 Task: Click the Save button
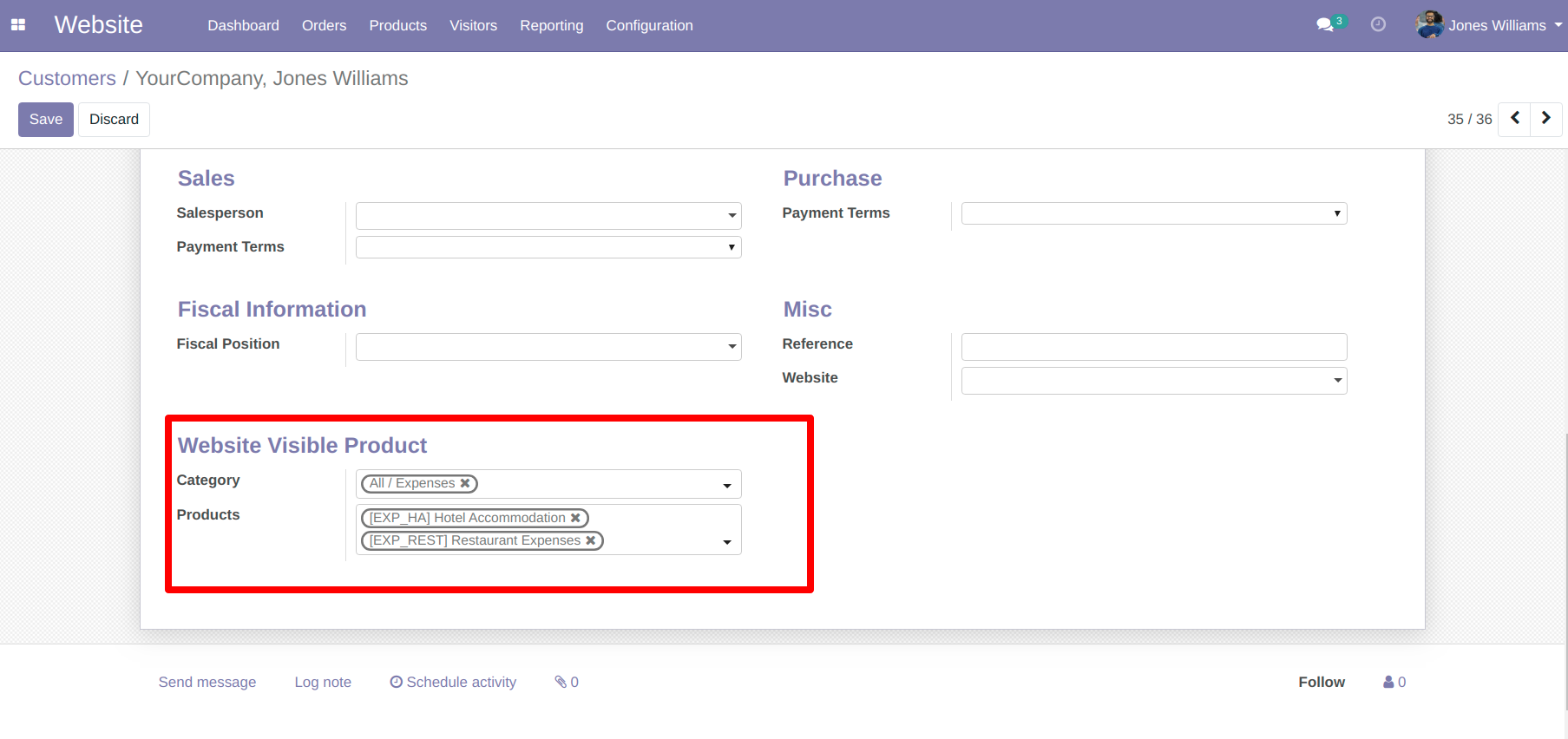(x=46, y=120)
